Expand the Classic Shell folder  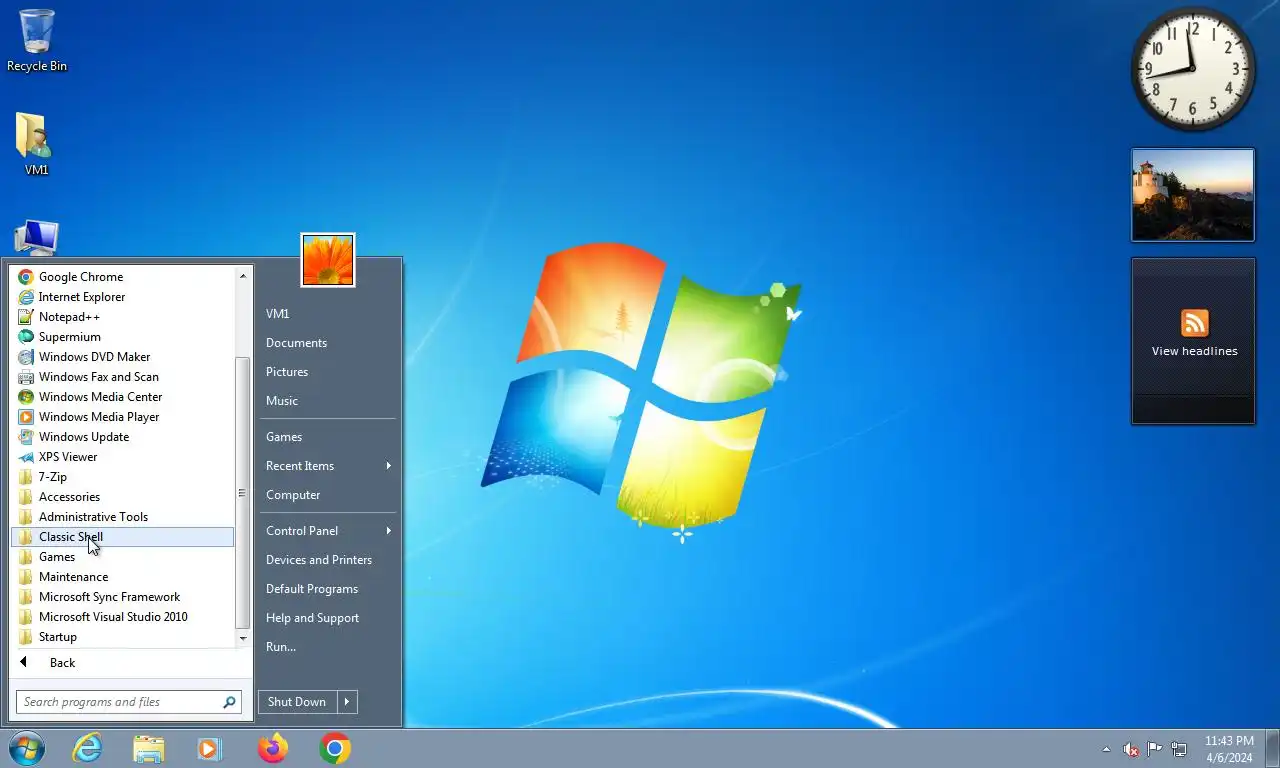[x=122, y=537]
